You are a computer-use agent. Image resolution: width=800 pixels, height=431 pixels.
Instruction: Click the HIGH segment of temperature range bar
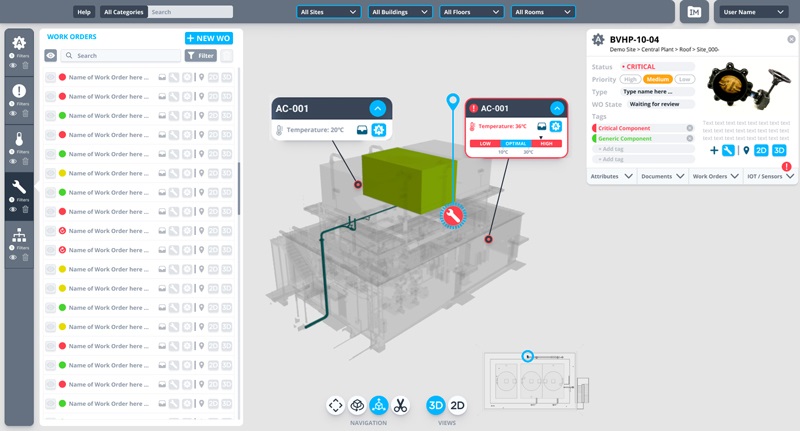(x=547, y=143)
